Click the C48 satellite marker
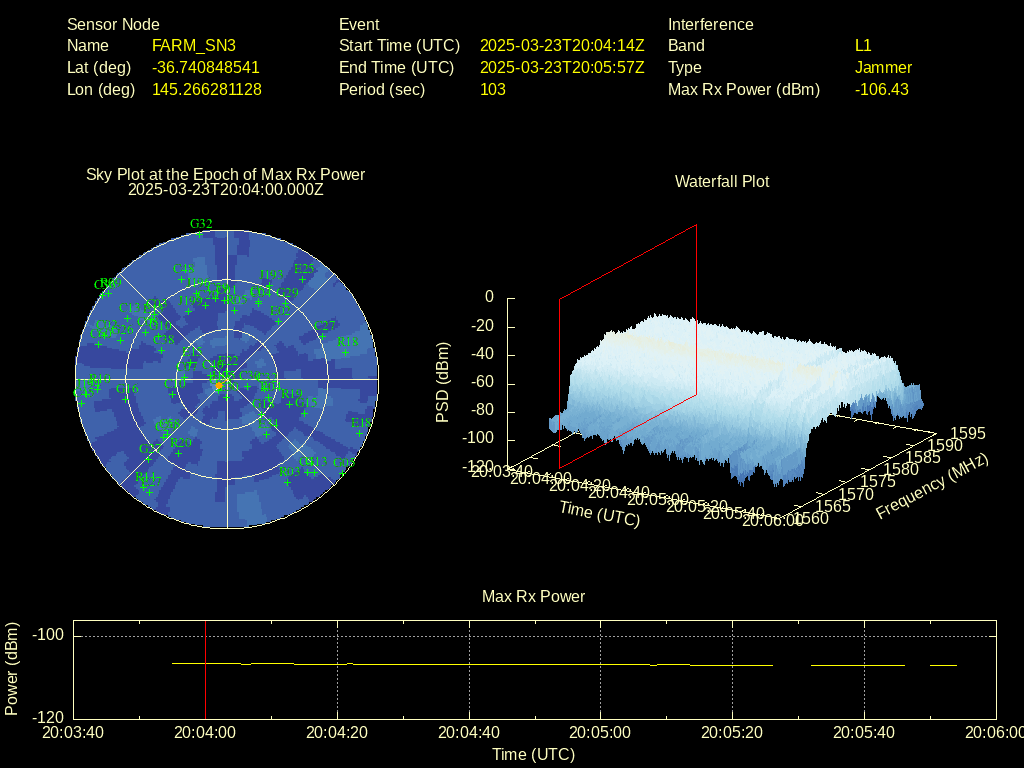The width and height of the screenshot is (1024, 768). point(183,279)
